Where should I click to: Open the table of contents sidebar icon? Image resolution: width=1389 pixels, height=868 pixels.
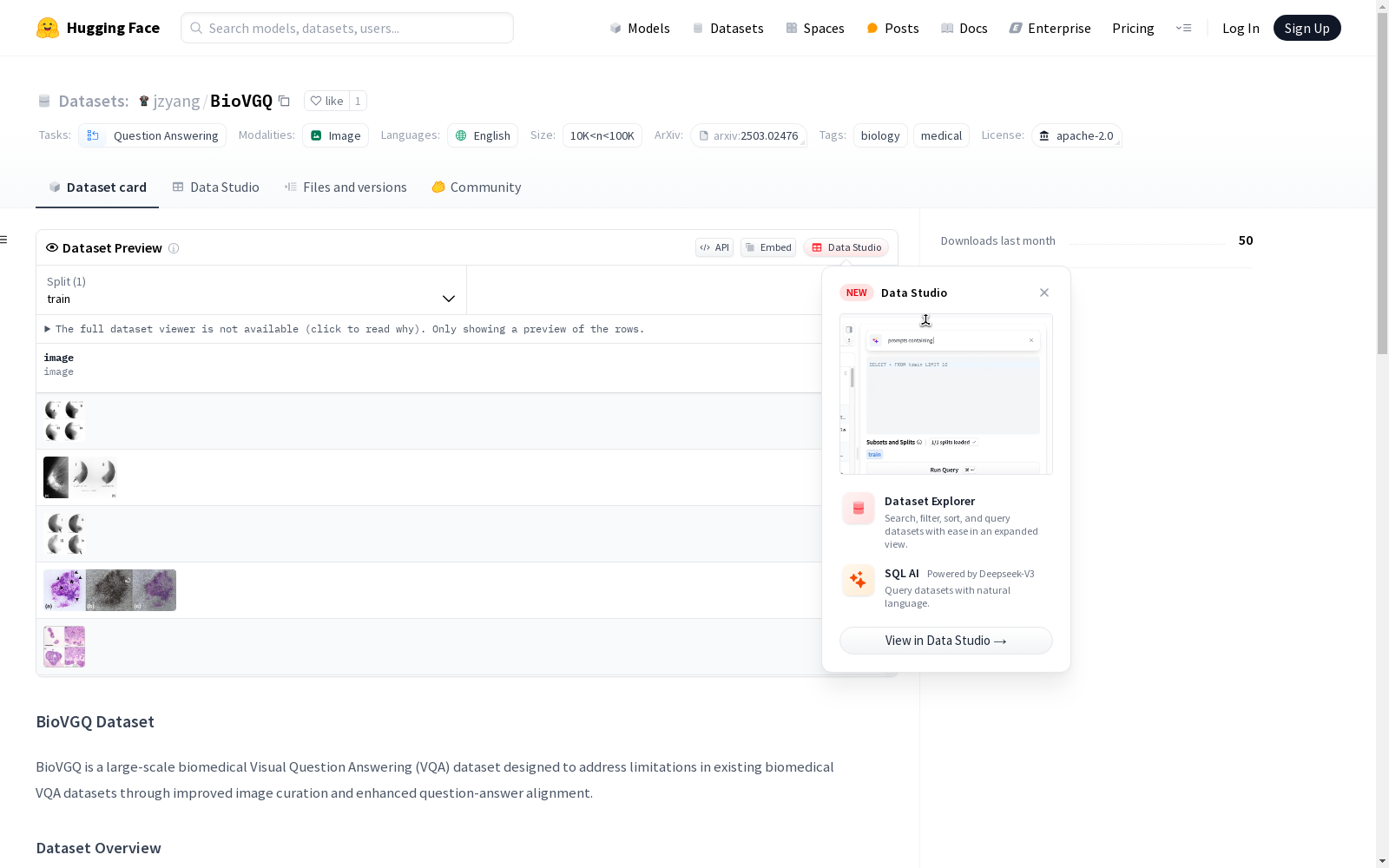click(4, 240)
